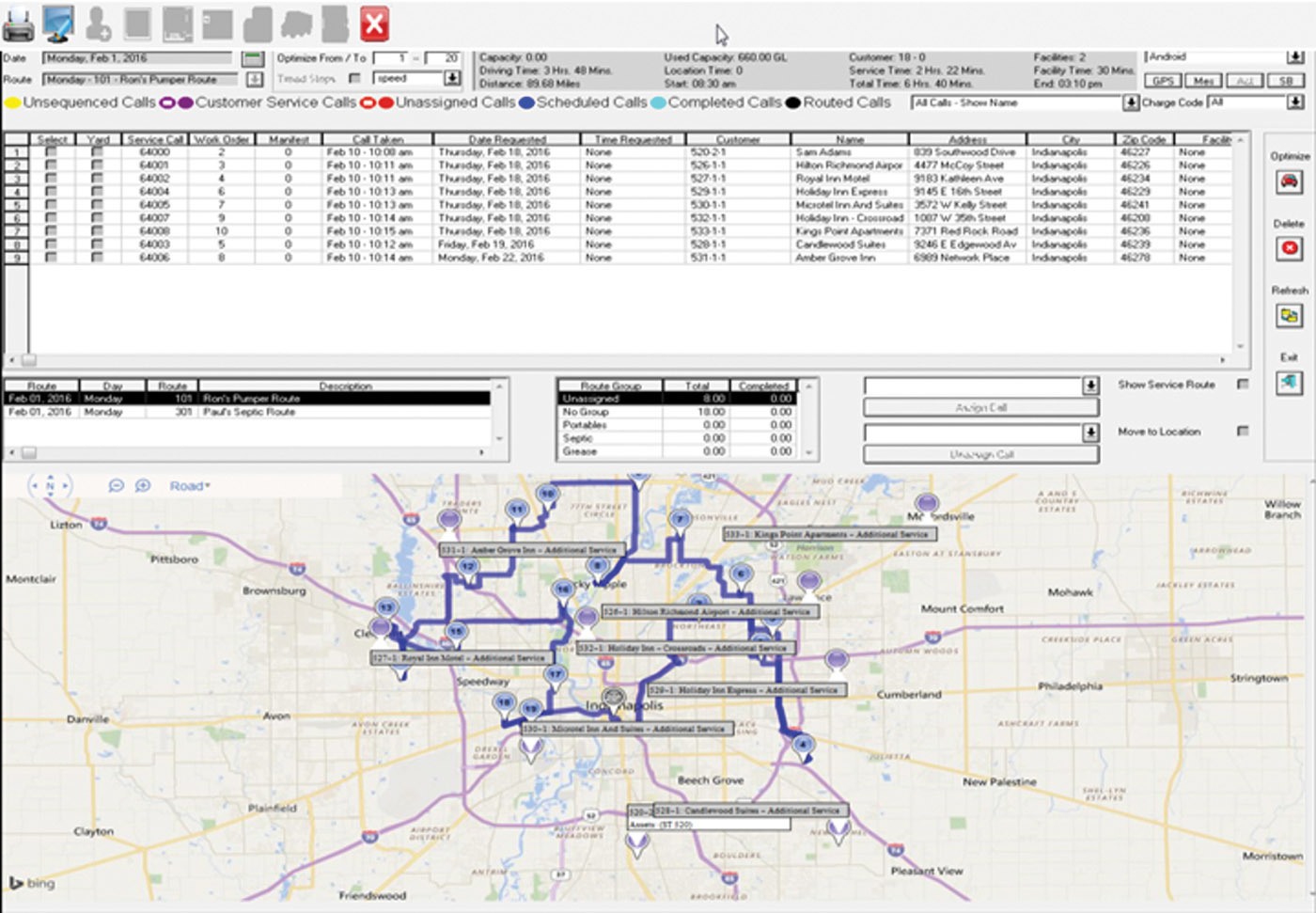
Task: Click the Exit icon on the right panel
Action: (1289, 382)
